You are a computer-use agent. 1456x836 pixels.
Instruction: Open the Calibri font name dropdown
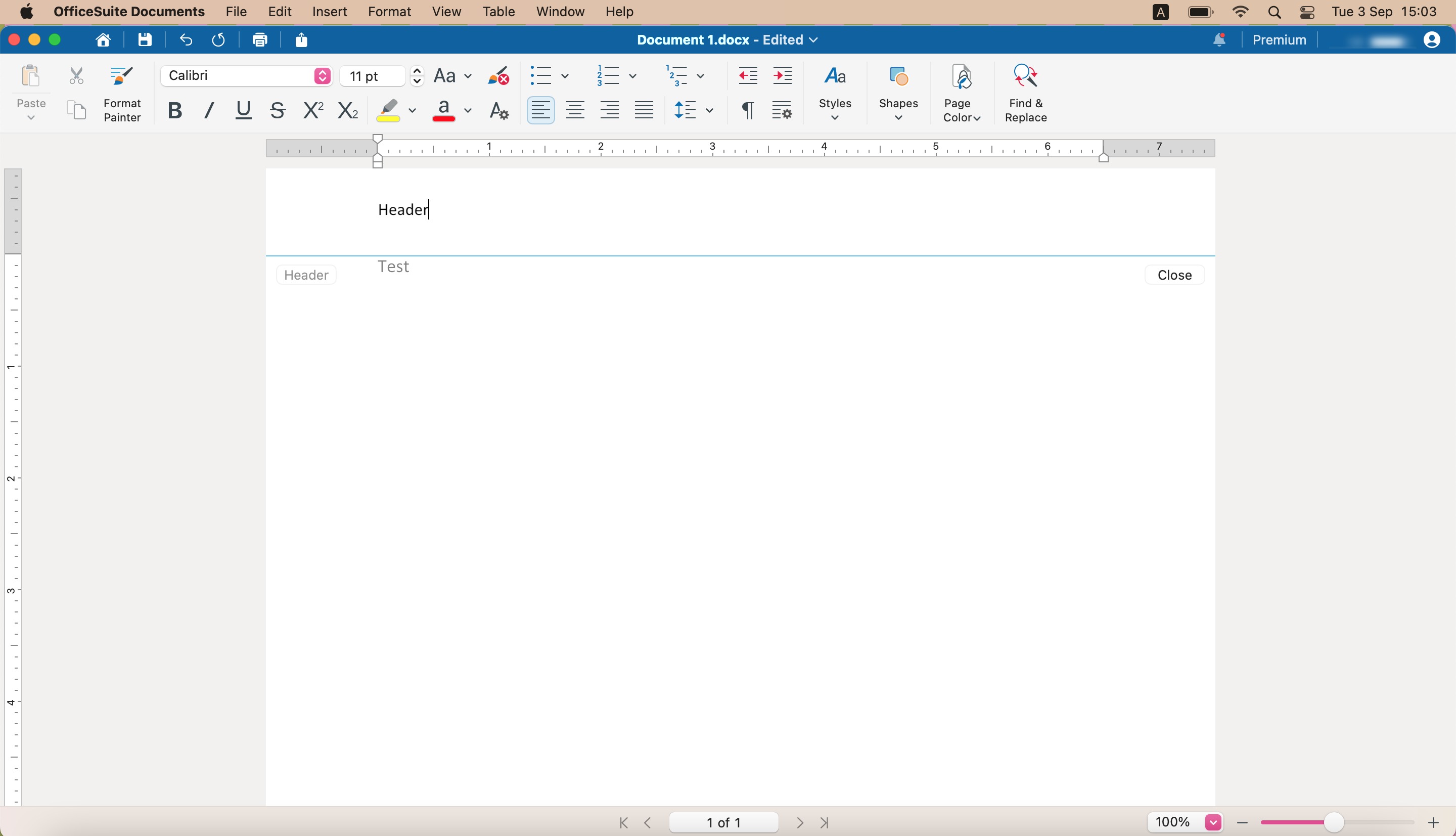pyautogui.click(x=323, y=76)
